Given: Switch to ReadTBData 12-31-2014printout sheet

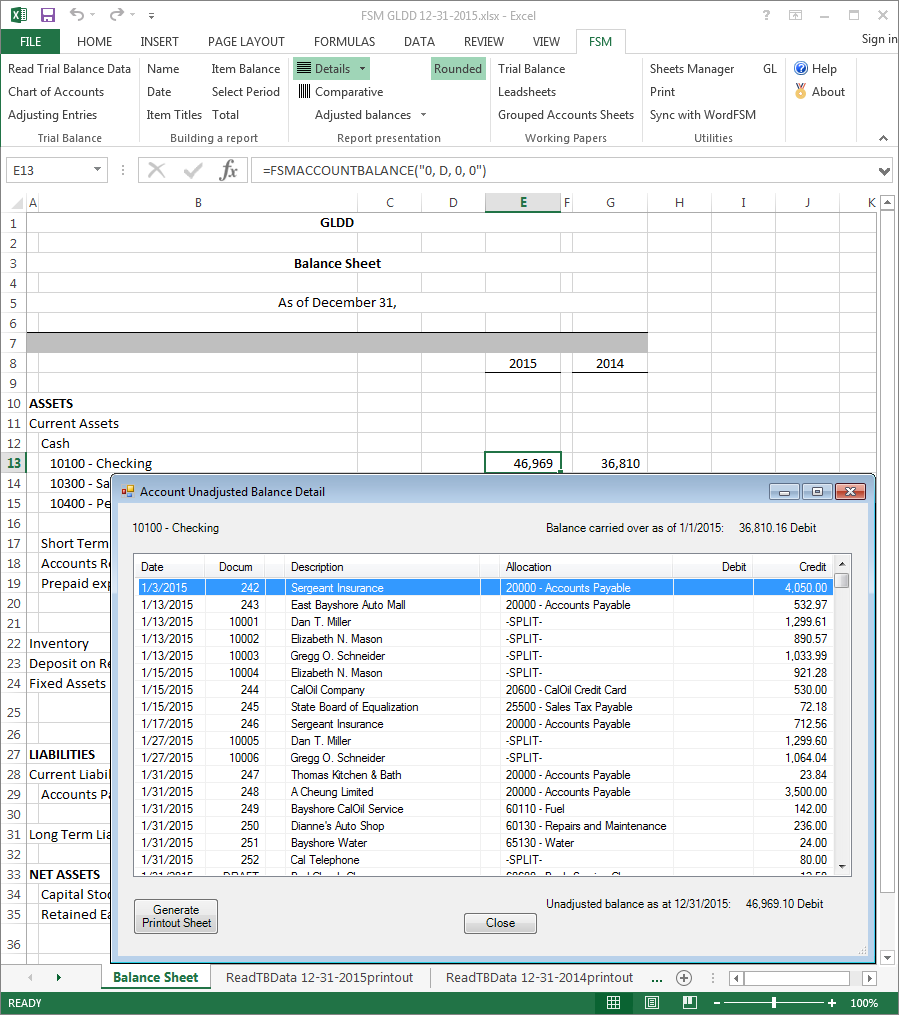Looking at the screenshot, I should [x=539, y=977].
